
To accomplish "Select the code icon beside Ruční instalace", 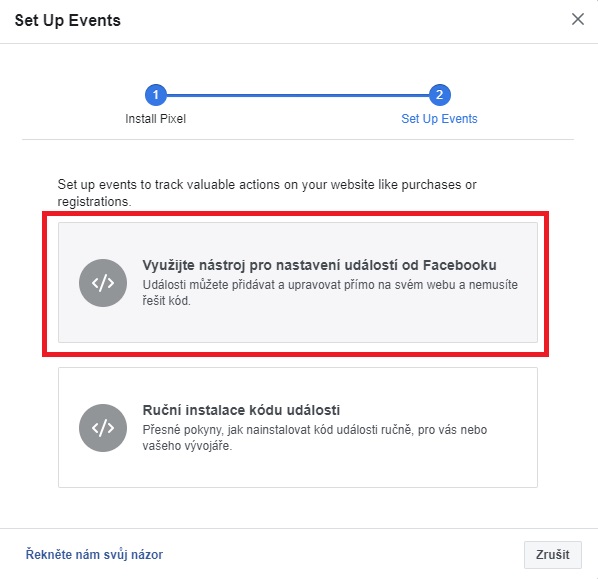I will 103,428.
